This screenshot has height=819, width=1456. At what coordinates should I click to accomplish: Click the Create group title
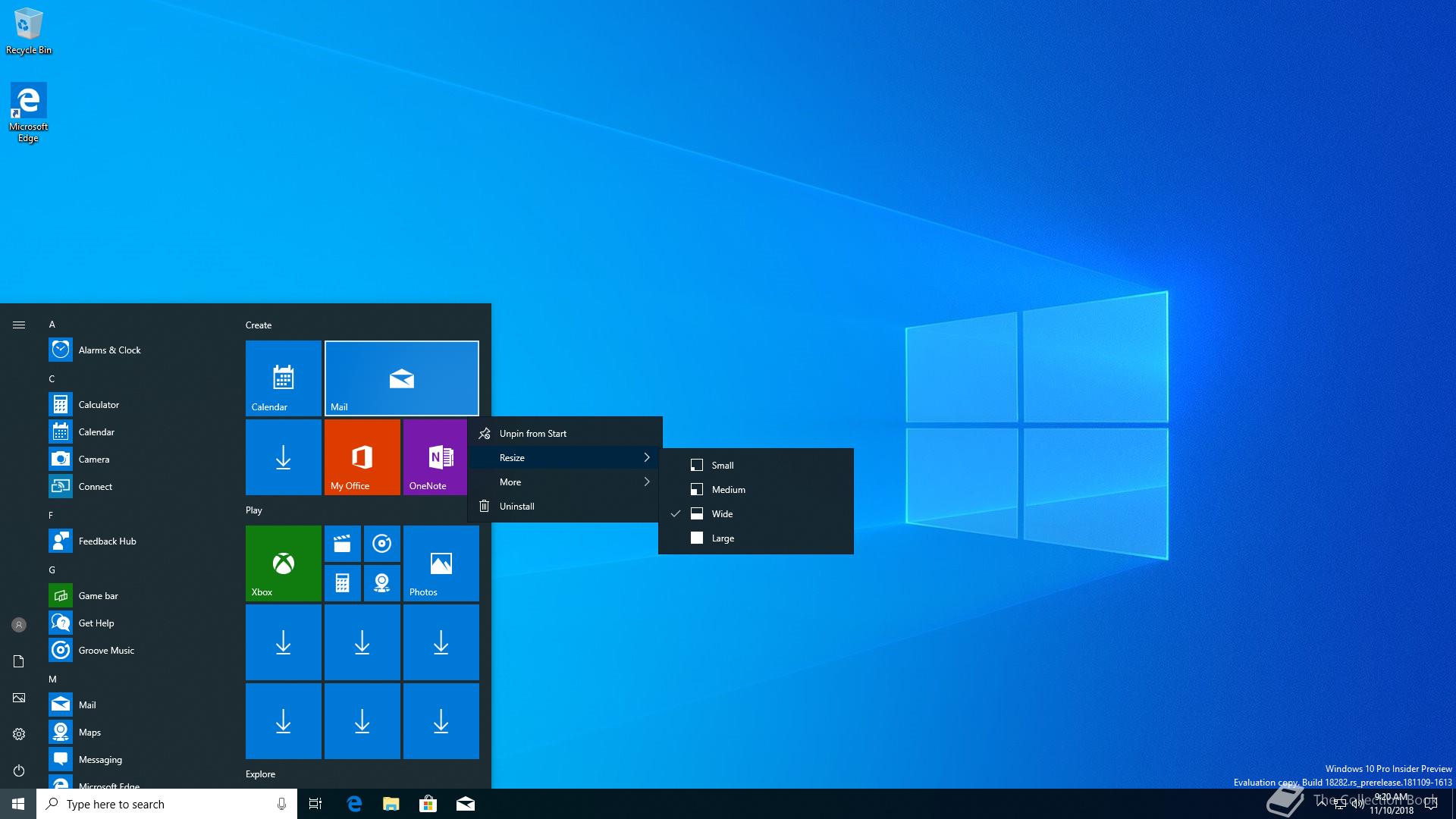click(259, 325)
